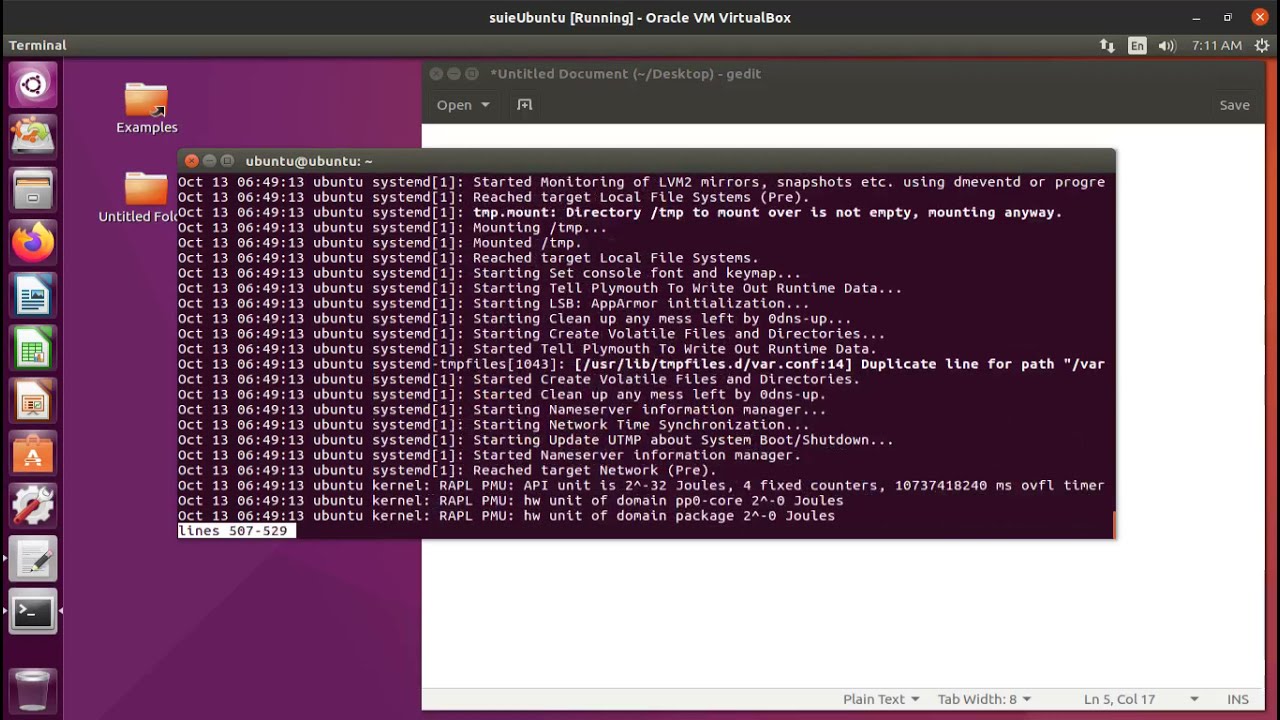Select the Untitled Folder desktop icon
Screen dimensions: 1280x720
click(x=140, y=197)
